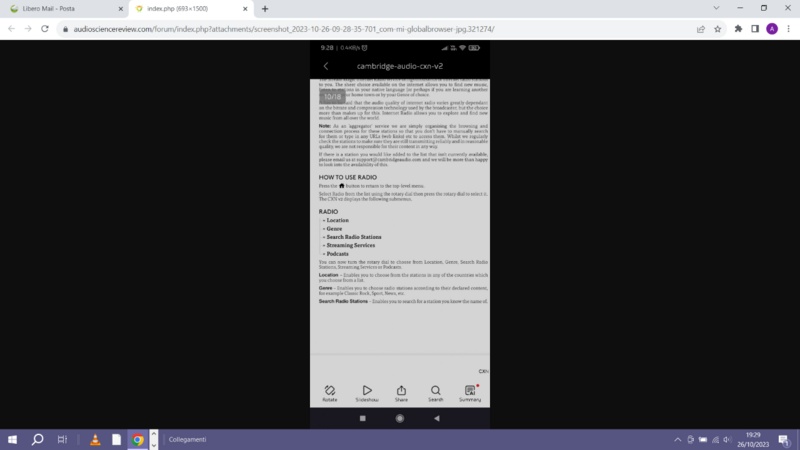Click the HOW TO USE RADIO heading
This screenshot has width=800, height=450.
tap(348, 177)
